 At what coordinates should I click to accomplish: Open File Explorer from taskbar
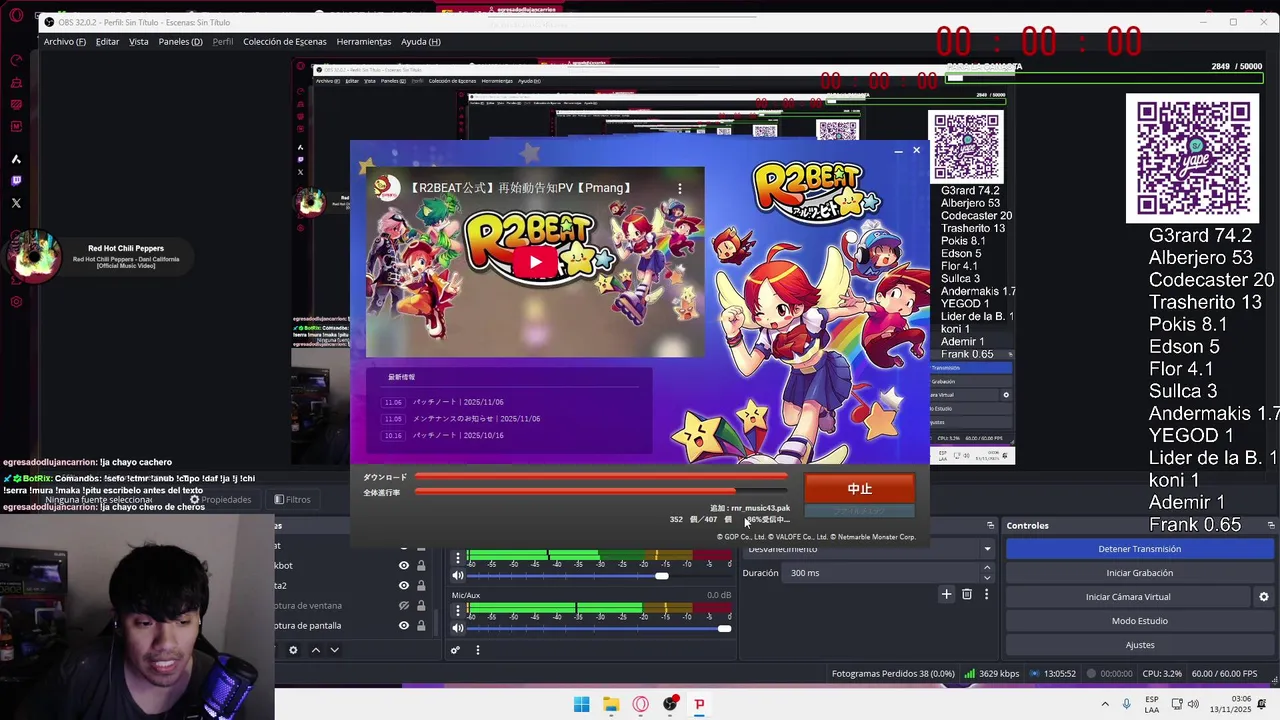611,704
